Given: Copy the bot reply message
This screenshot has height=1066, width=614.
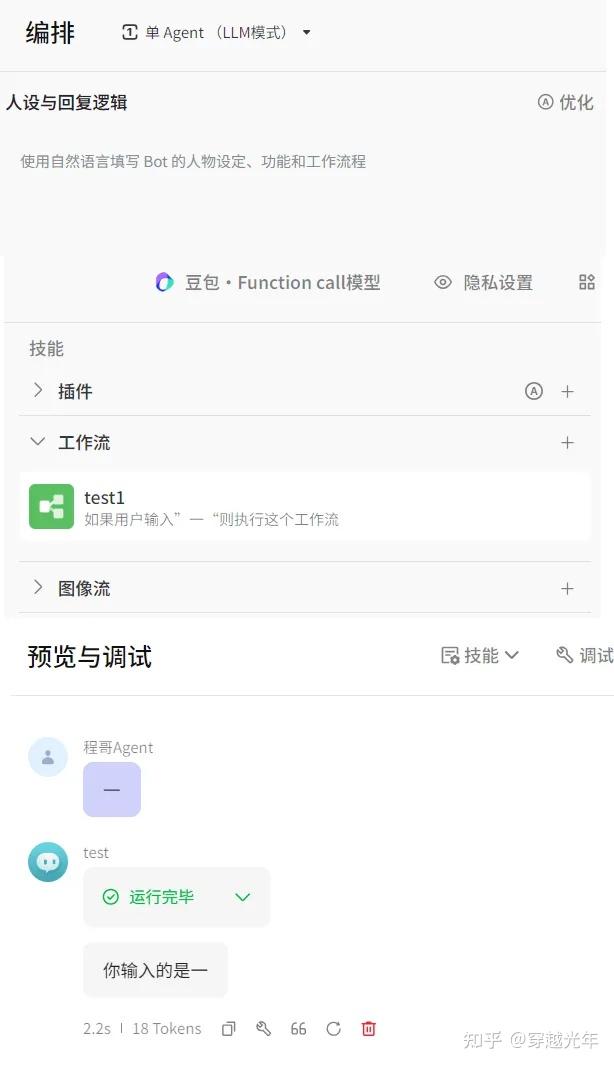Looking at the screenshot, I should pyautogui.click(x=229, y=1028).
